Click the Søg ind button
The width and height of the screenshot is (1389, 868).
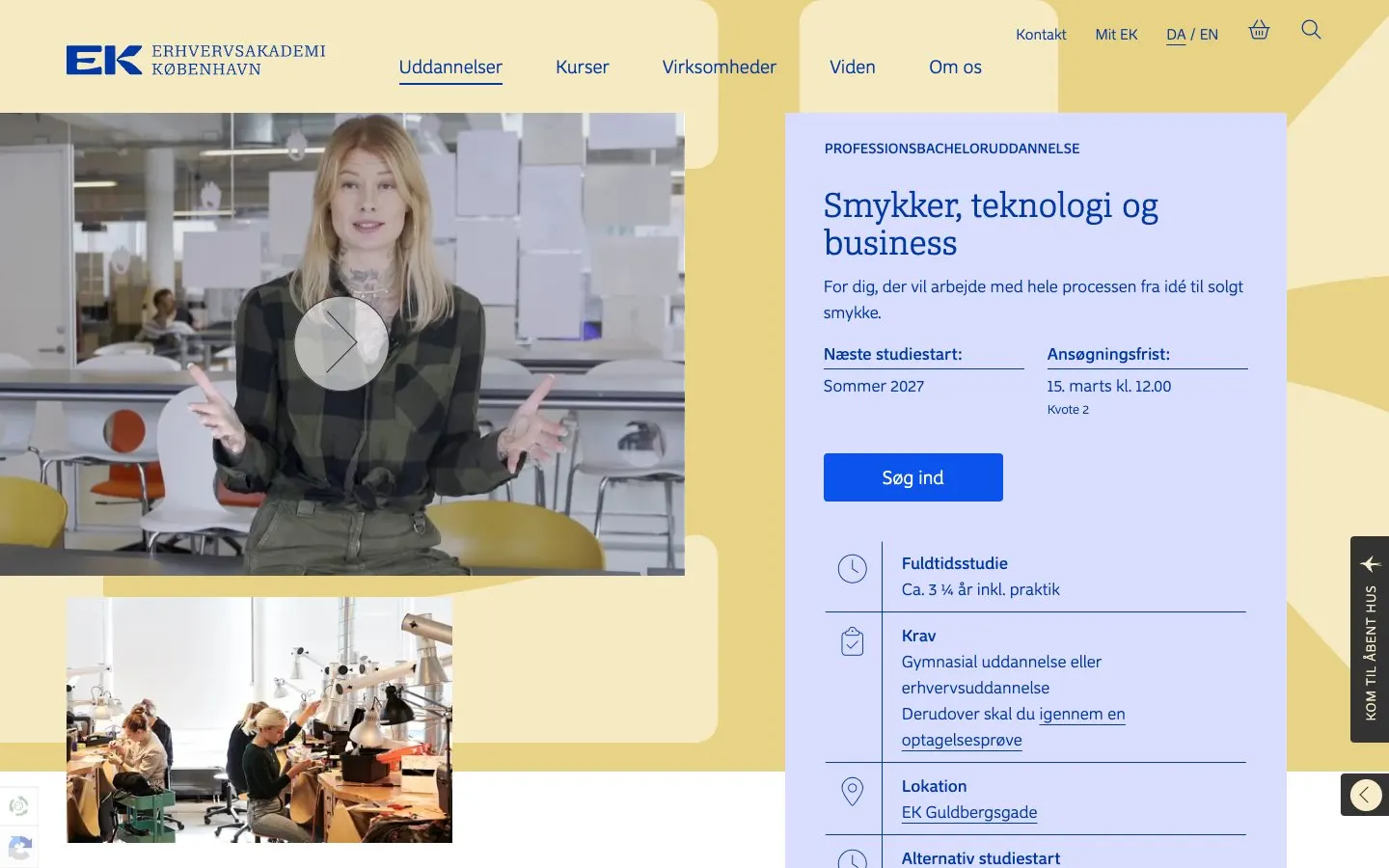[913, 477]
